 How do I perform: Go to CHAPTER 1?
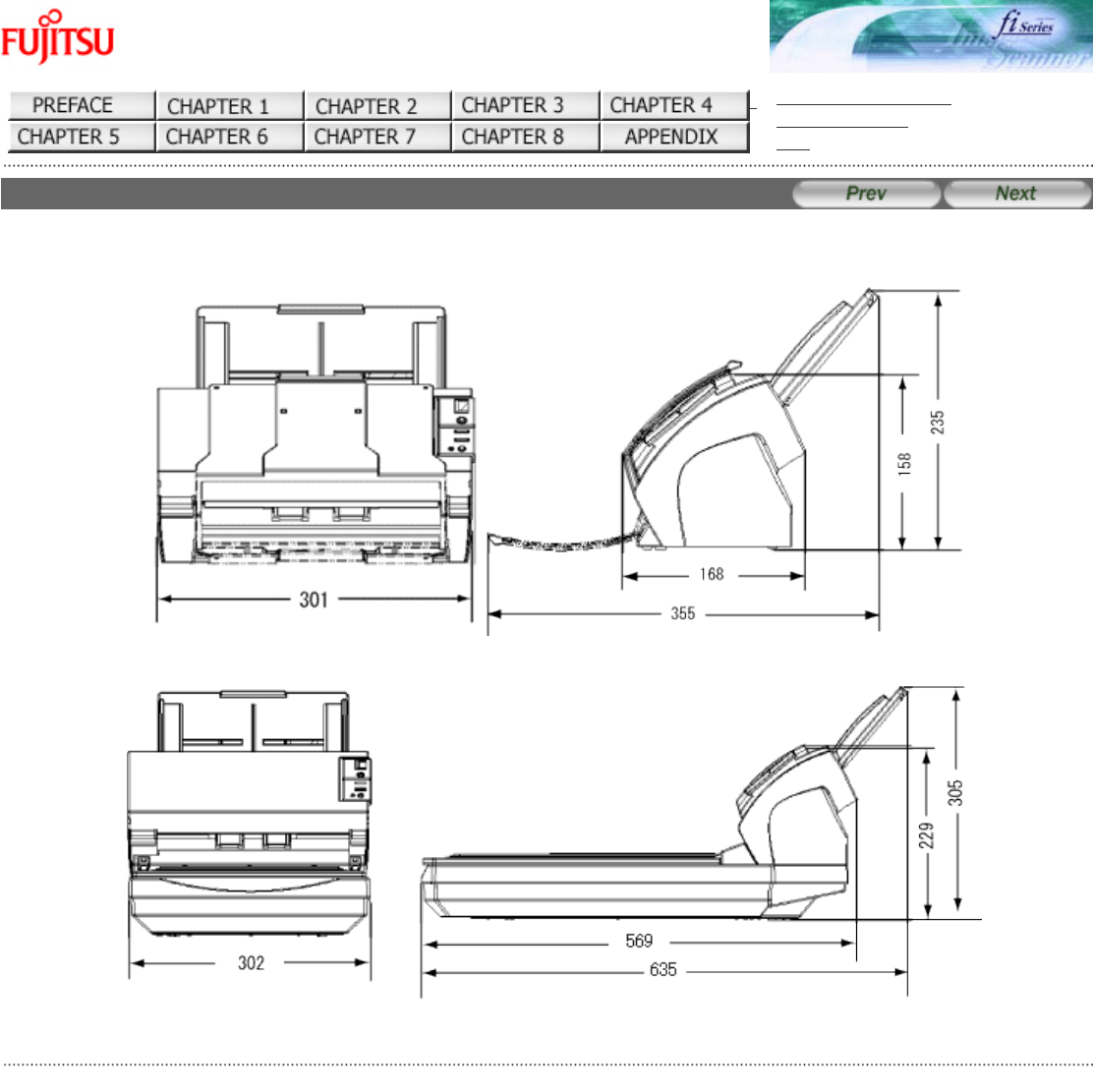coord(230,105)
